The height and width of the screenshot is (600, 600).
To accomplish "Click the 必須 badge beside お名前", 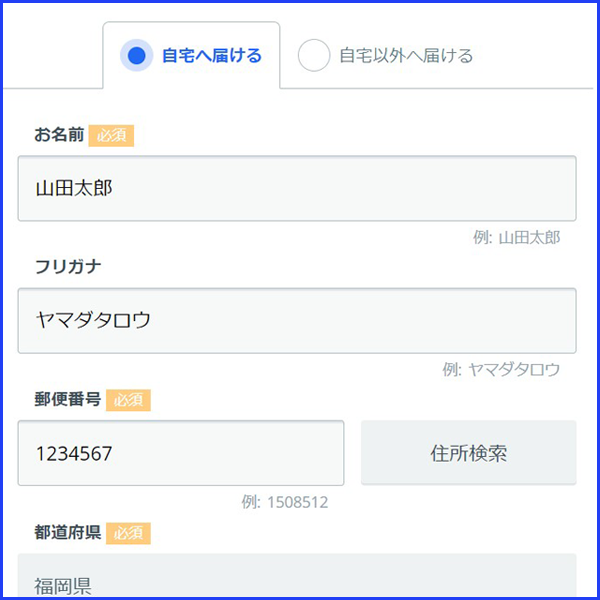I will [x=111, y=135].
